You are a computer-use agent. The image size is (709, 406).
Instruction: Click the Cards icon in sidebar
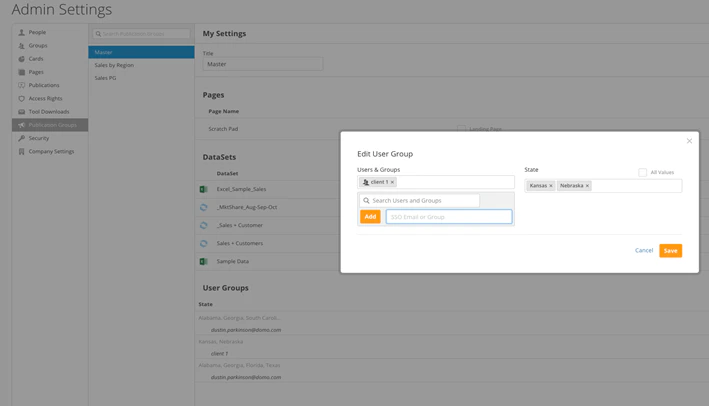(x=21, y=59)
